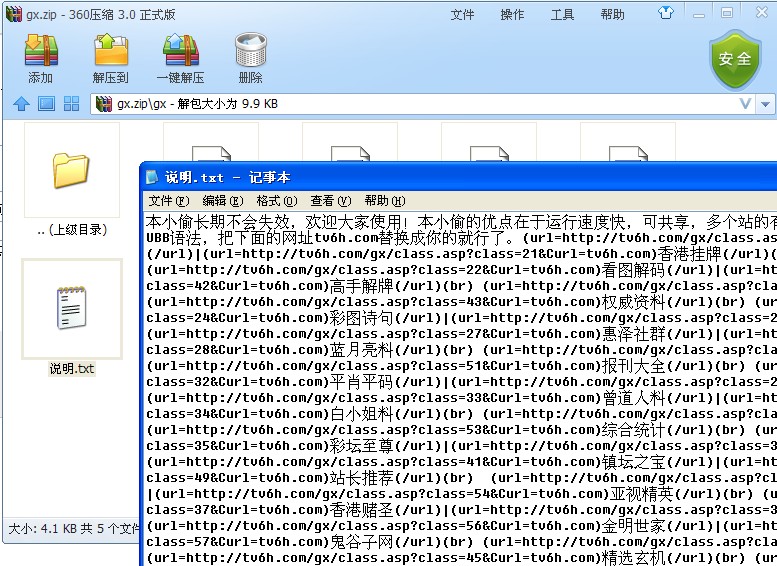Click 惠泽社群 text in Notepad
Image resolution: width=777 pixels, height=566 pixels.
tap(633, 334)
